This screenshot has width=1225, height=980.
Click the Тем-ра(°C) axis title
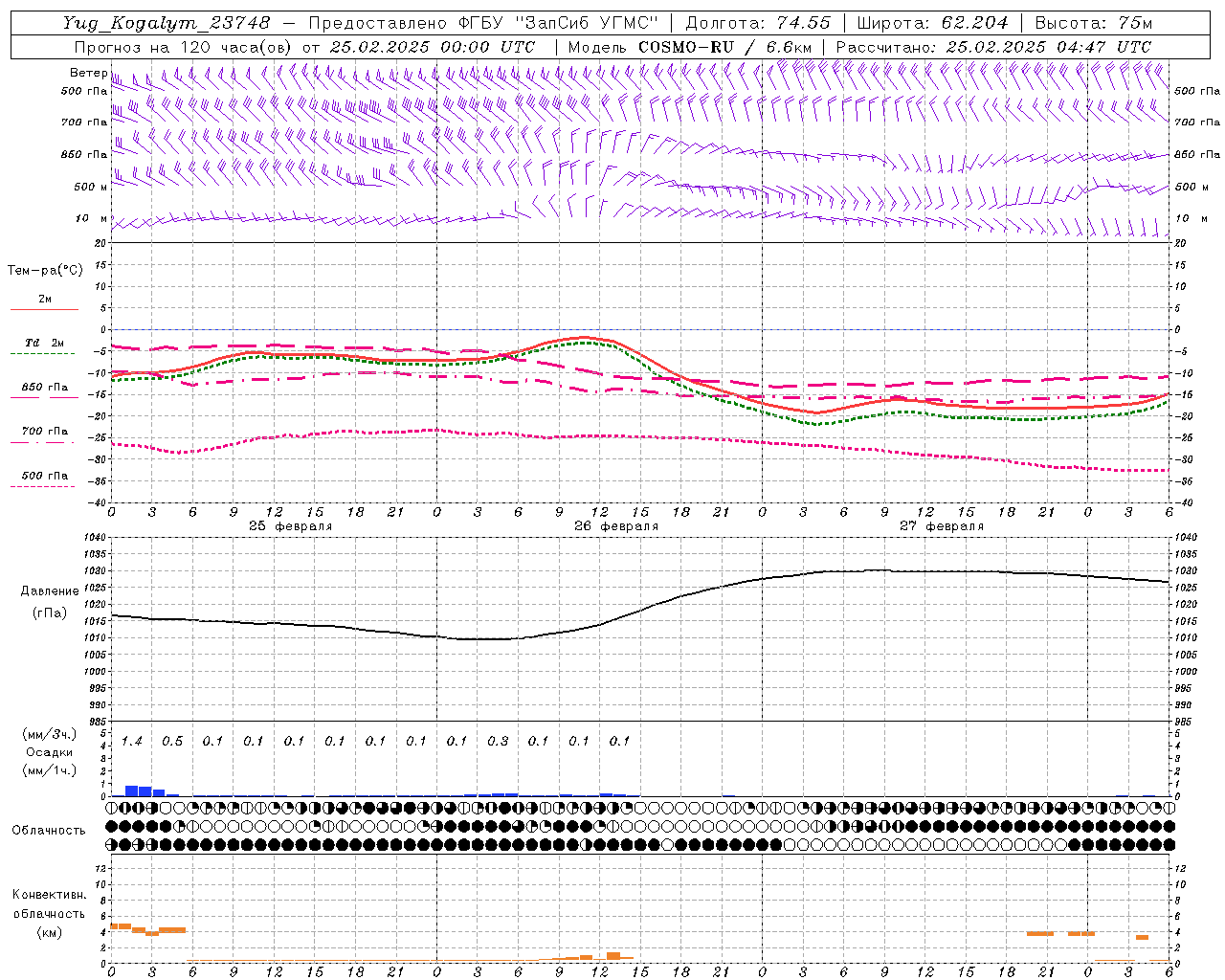(x=45, y=271)
